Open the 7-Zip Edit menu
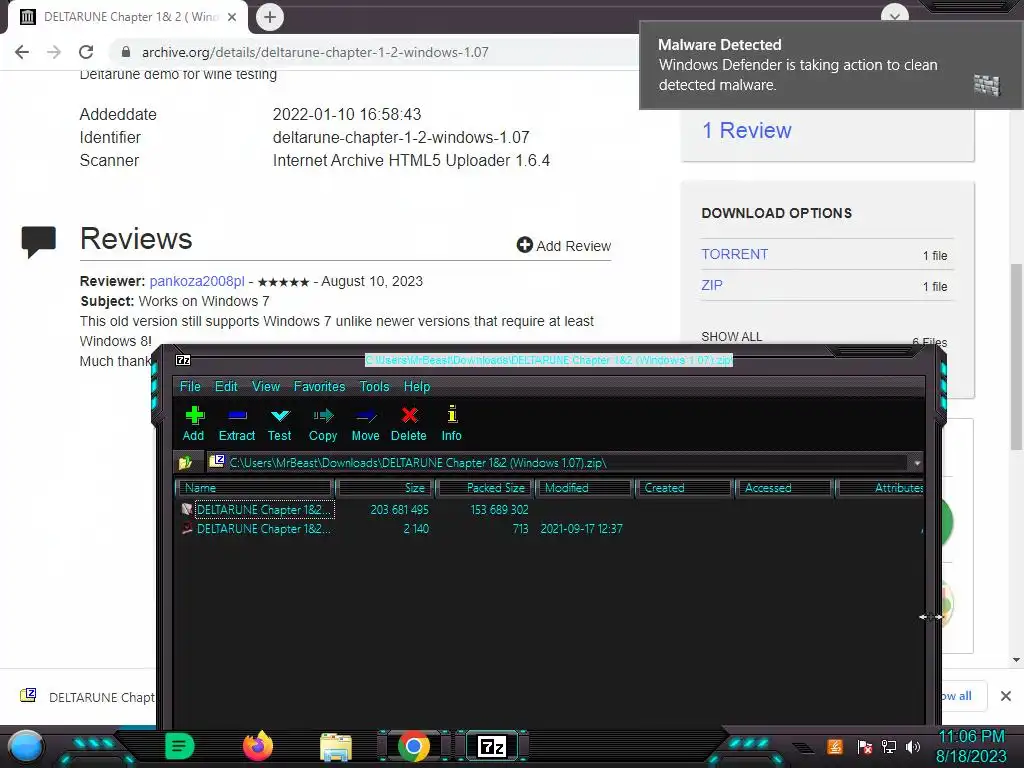The image size is (1024, 768). 226,387
